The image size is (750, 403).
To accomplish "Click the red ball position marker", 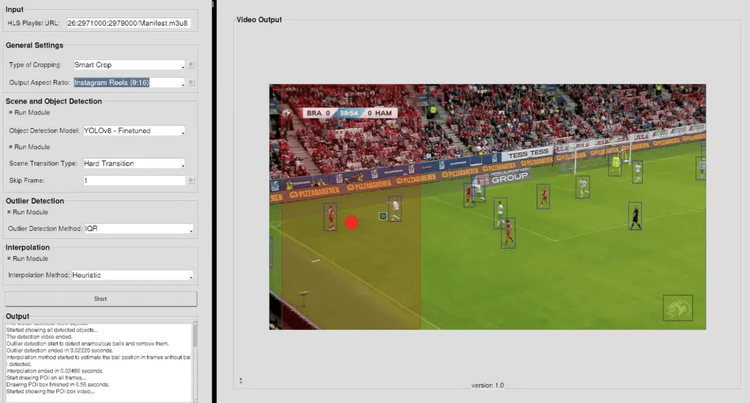I will coord(351,222).
